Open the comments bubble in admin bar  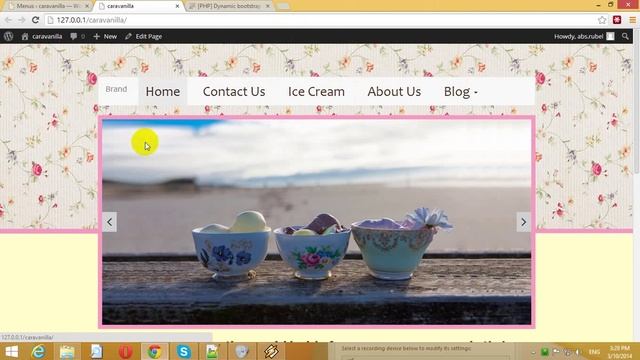point(77,36)
